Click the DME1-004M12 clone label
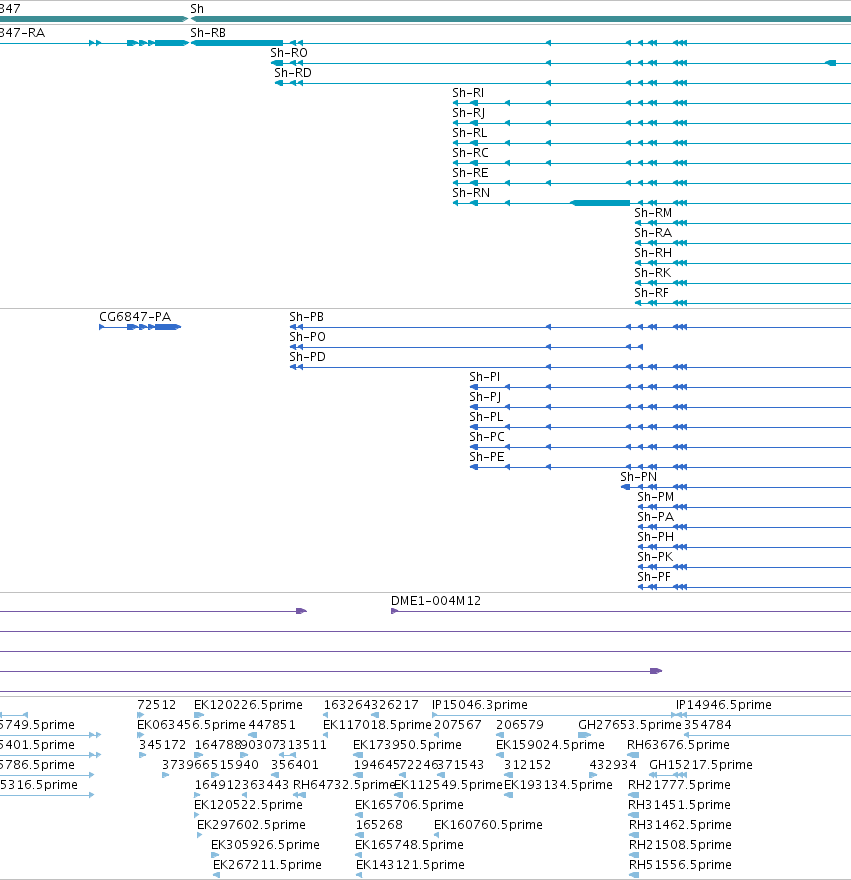Viewport: 851px width, 880px height. [x=436, y=601]
